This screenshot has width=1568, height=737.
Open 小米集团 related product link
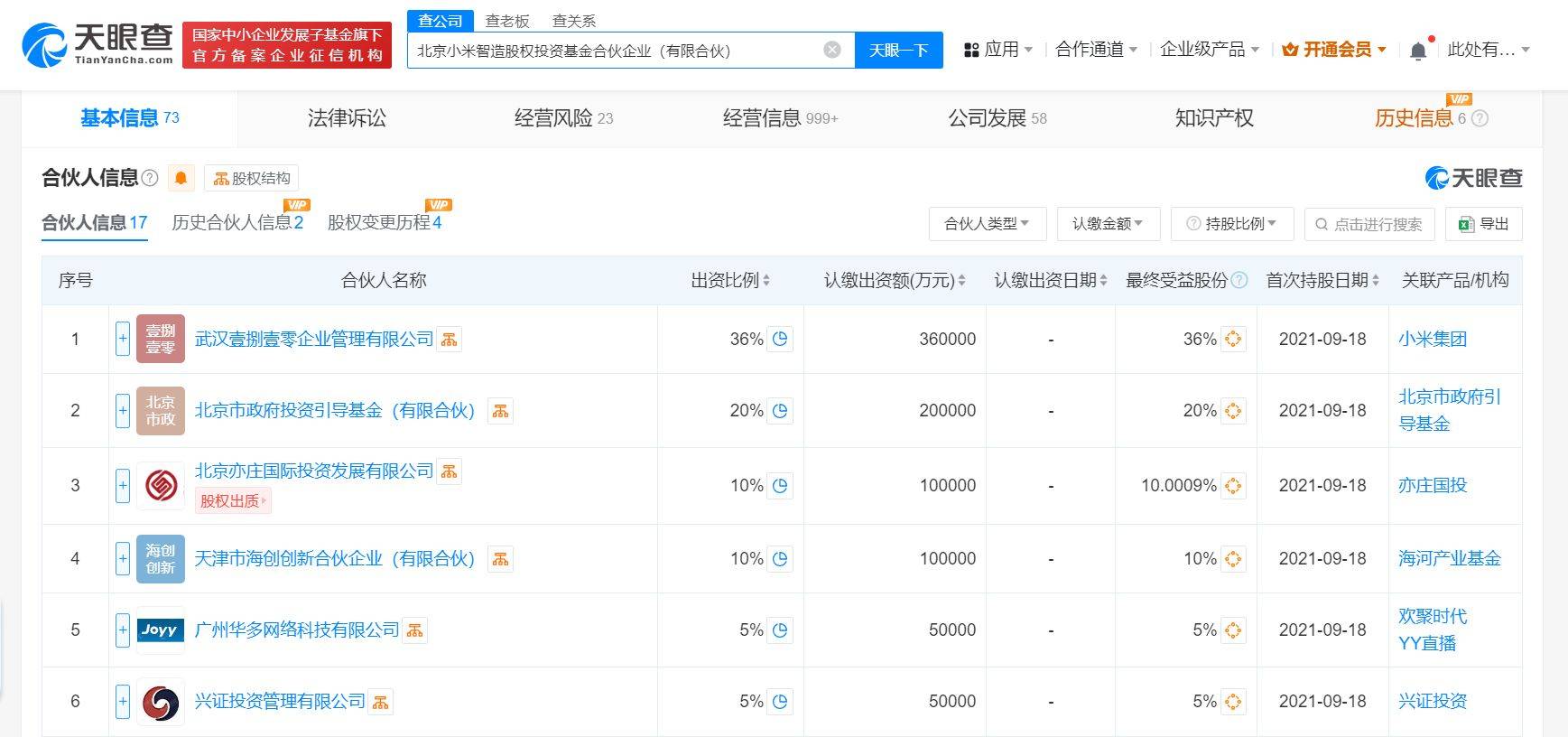[x=1433, y=339]
